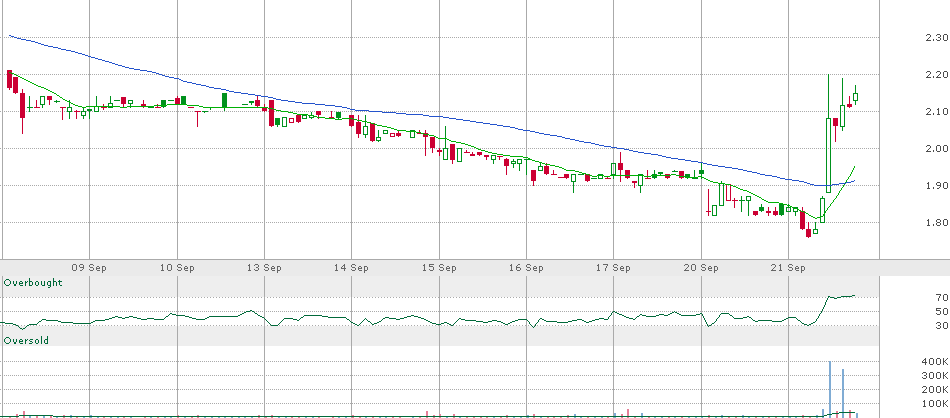Click the 300K volume axis label

[x=934, y=376]
